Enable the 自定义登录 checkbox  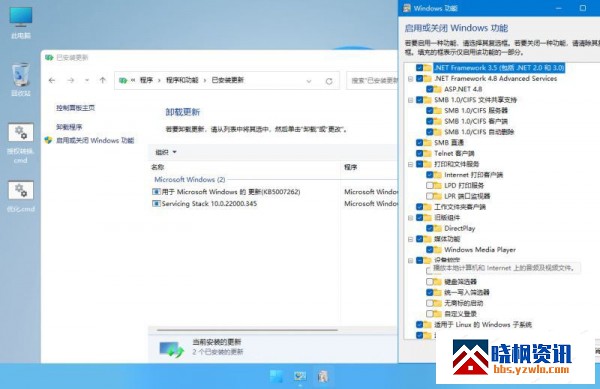[x=429, y=314]
